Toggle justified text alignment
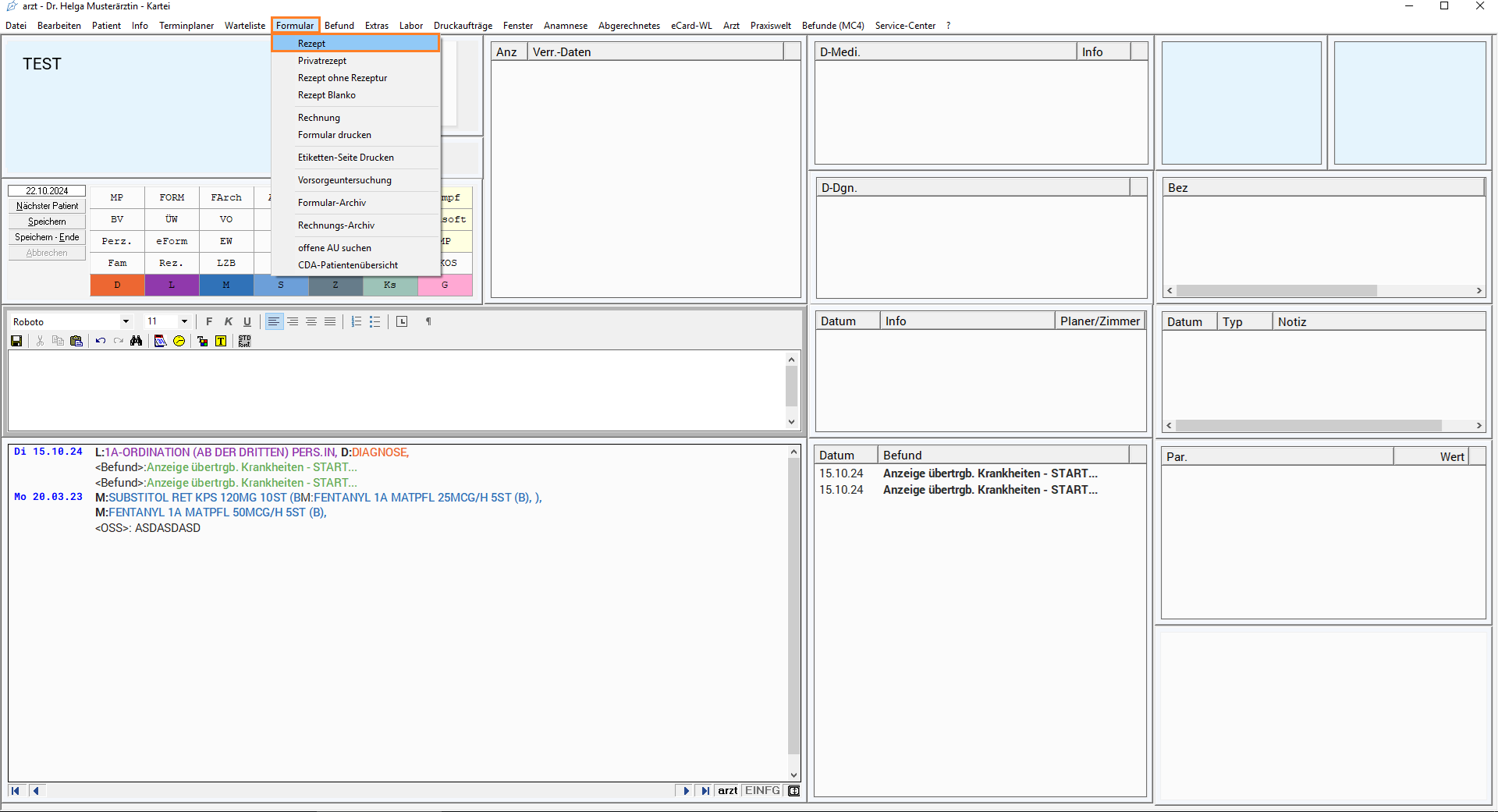1498x812 pixels. click(x=330, y=321)
